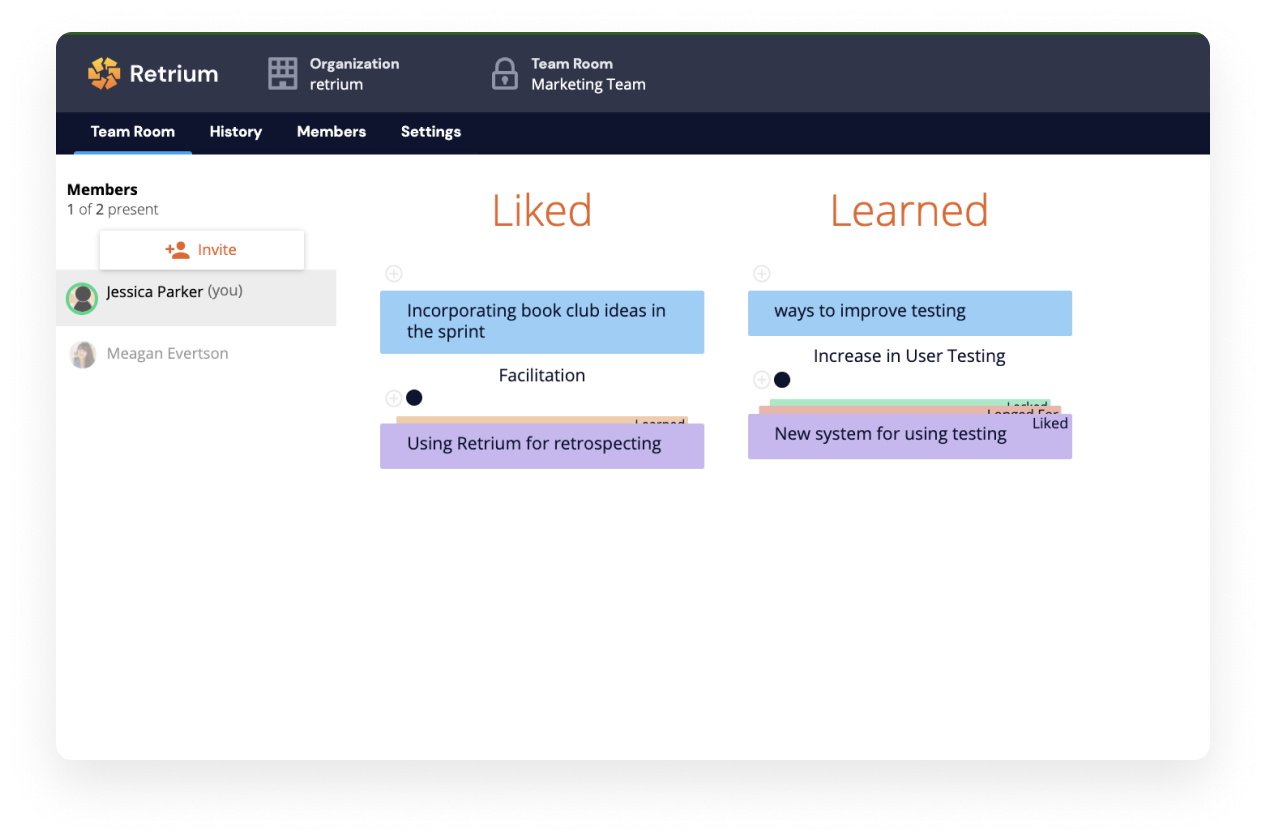The image size is (1266, 840).
Task: Click plus icon beside the Facilitation group
Action: pos(394,397)
